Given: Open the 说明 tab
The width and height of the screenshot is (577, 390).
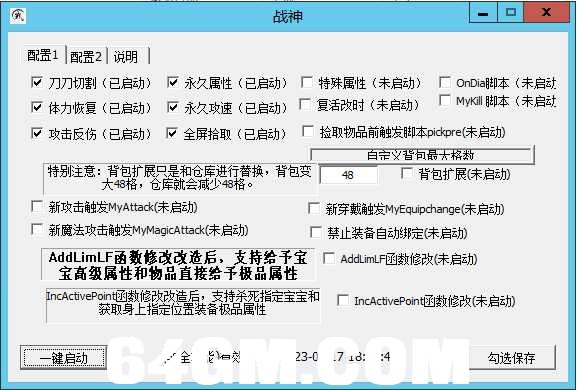Looking at the screenshot, I should [x=126, y=57].
